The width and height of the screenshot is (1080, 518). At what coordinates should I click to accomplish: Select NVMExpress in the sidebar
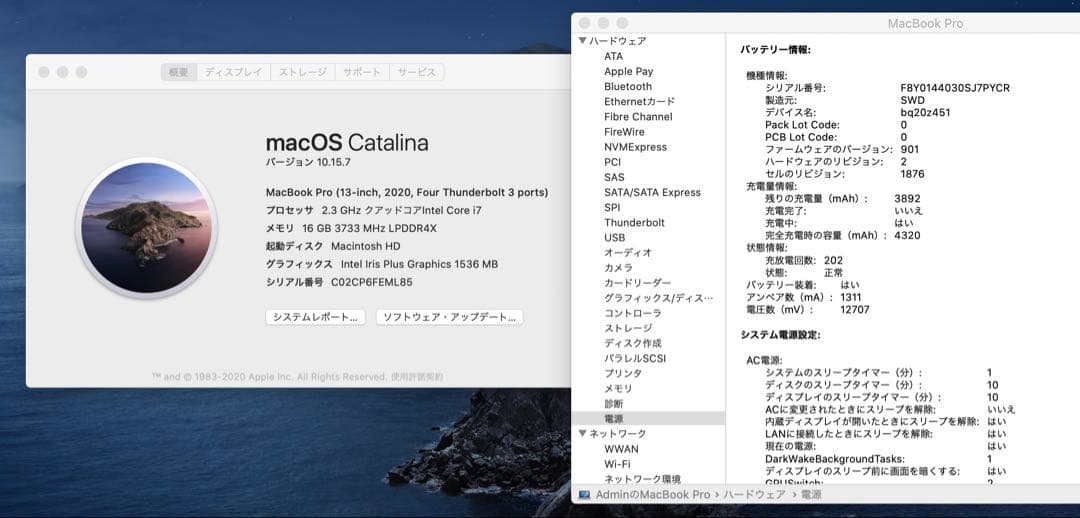[636, 147]
